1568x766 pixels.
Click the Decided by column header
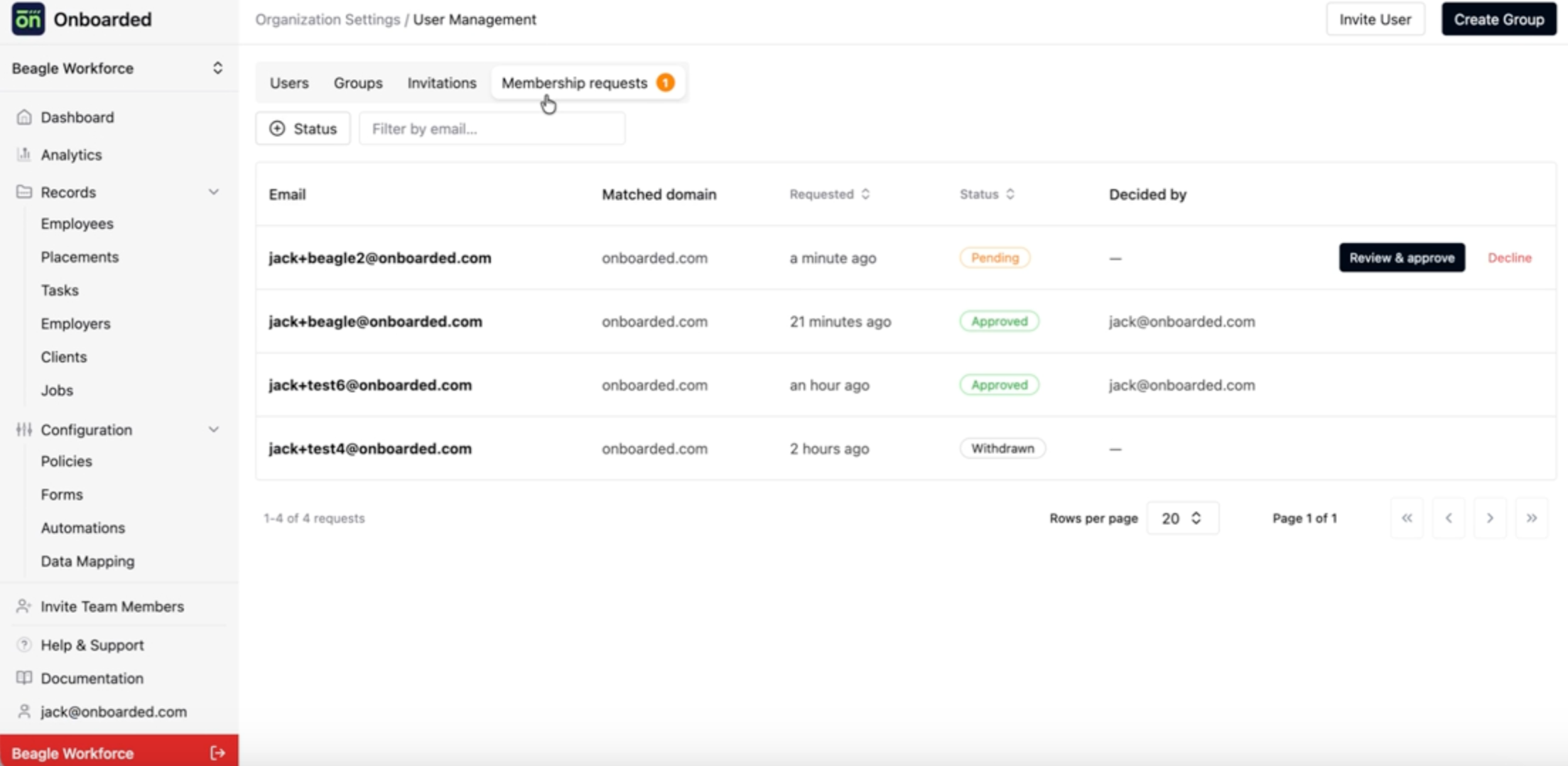tap(1147, 194)
